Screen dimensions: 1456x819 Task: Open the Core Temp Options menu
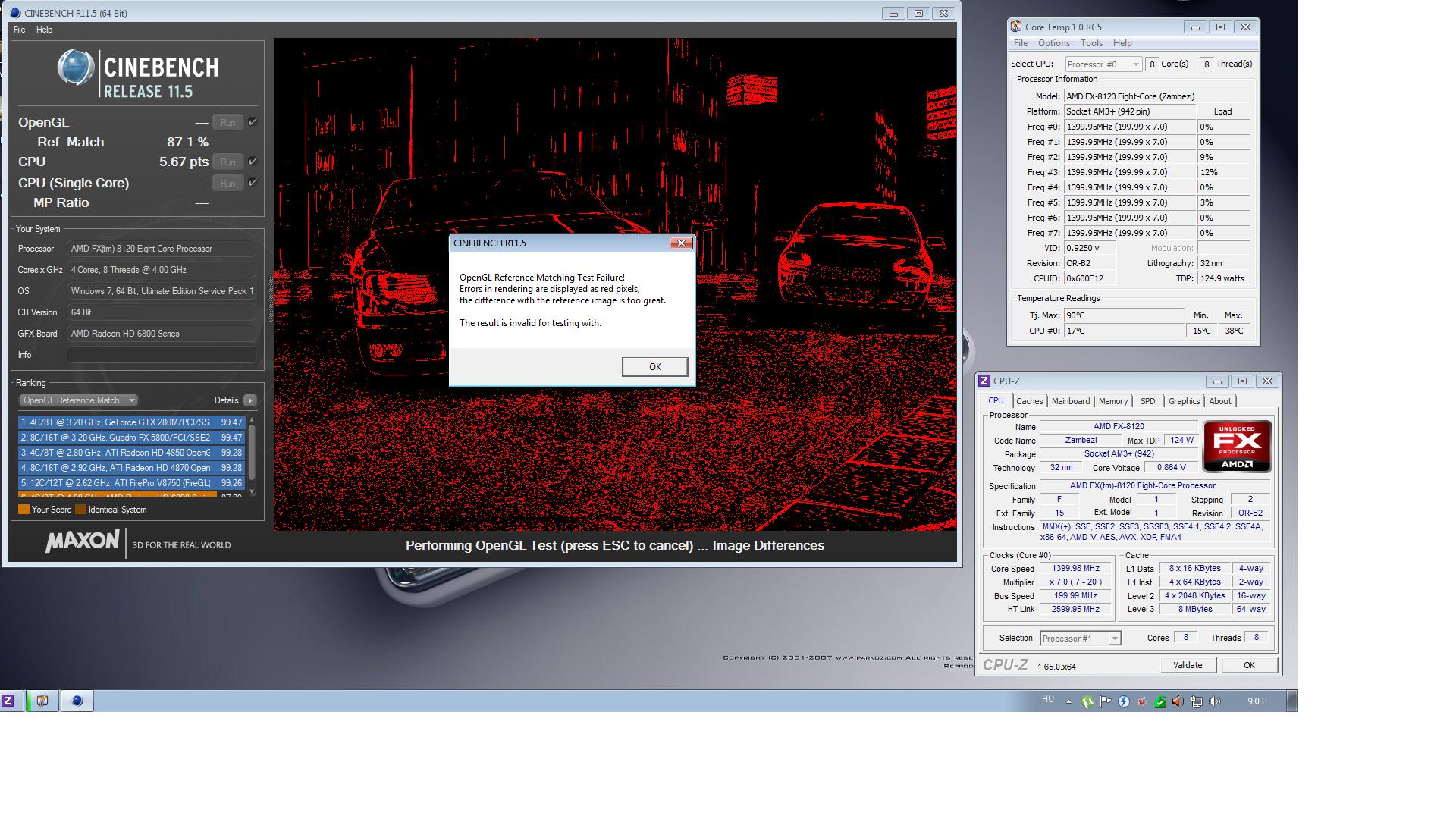pos(1054,43)
